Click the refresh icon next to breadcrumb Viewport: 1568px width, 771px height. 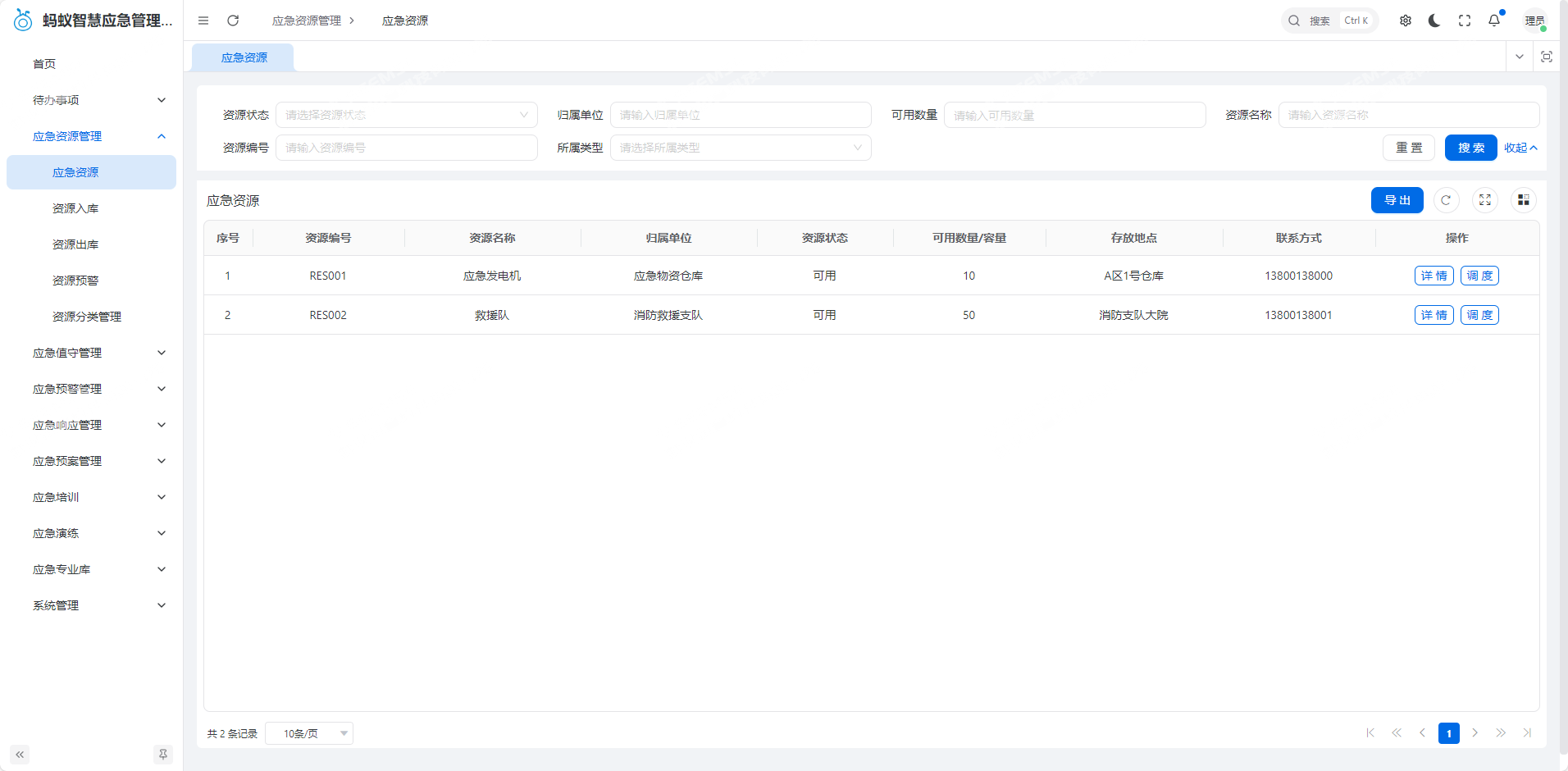pyautogui.click(x=233, y=21)
